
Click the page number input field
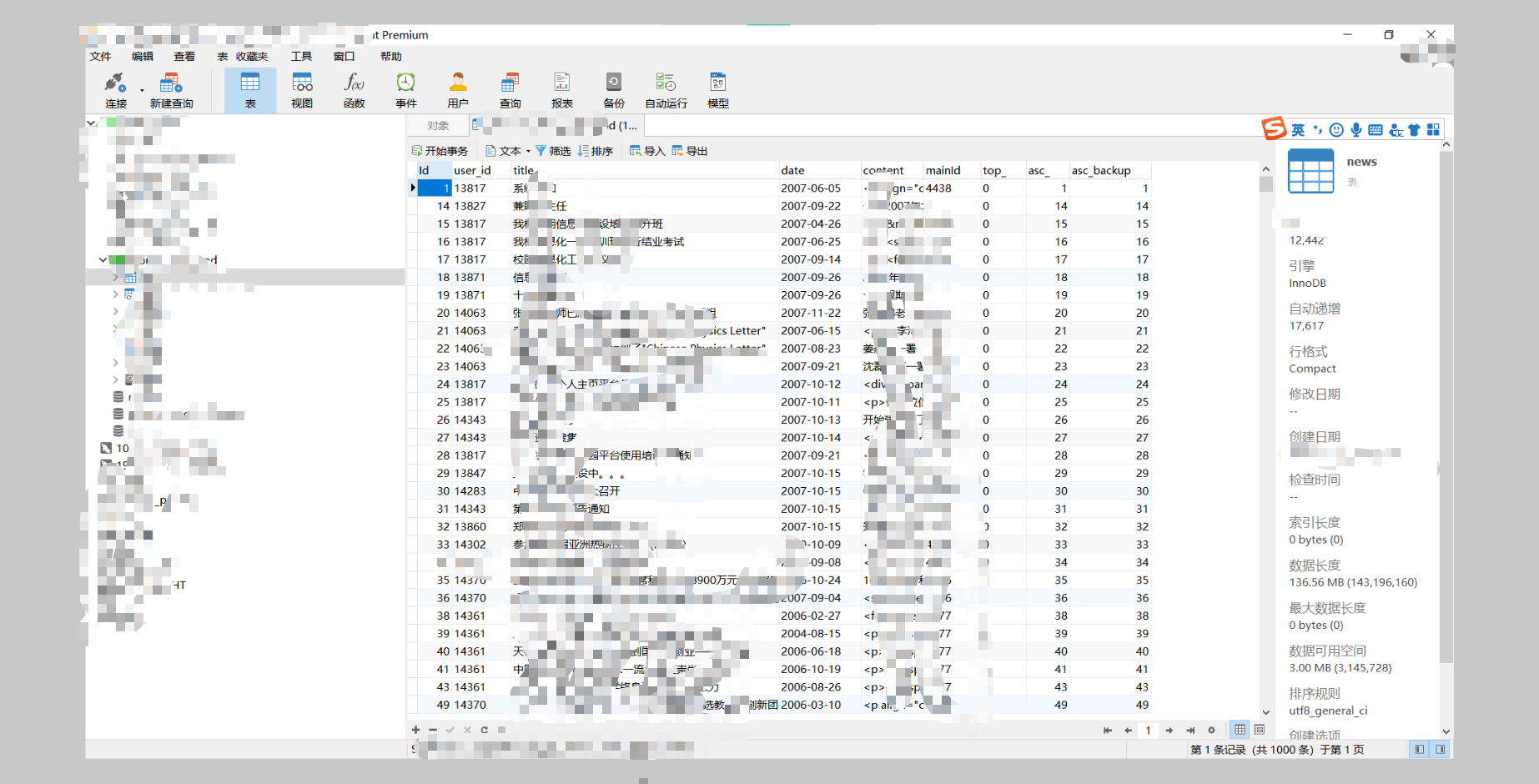1148,731
